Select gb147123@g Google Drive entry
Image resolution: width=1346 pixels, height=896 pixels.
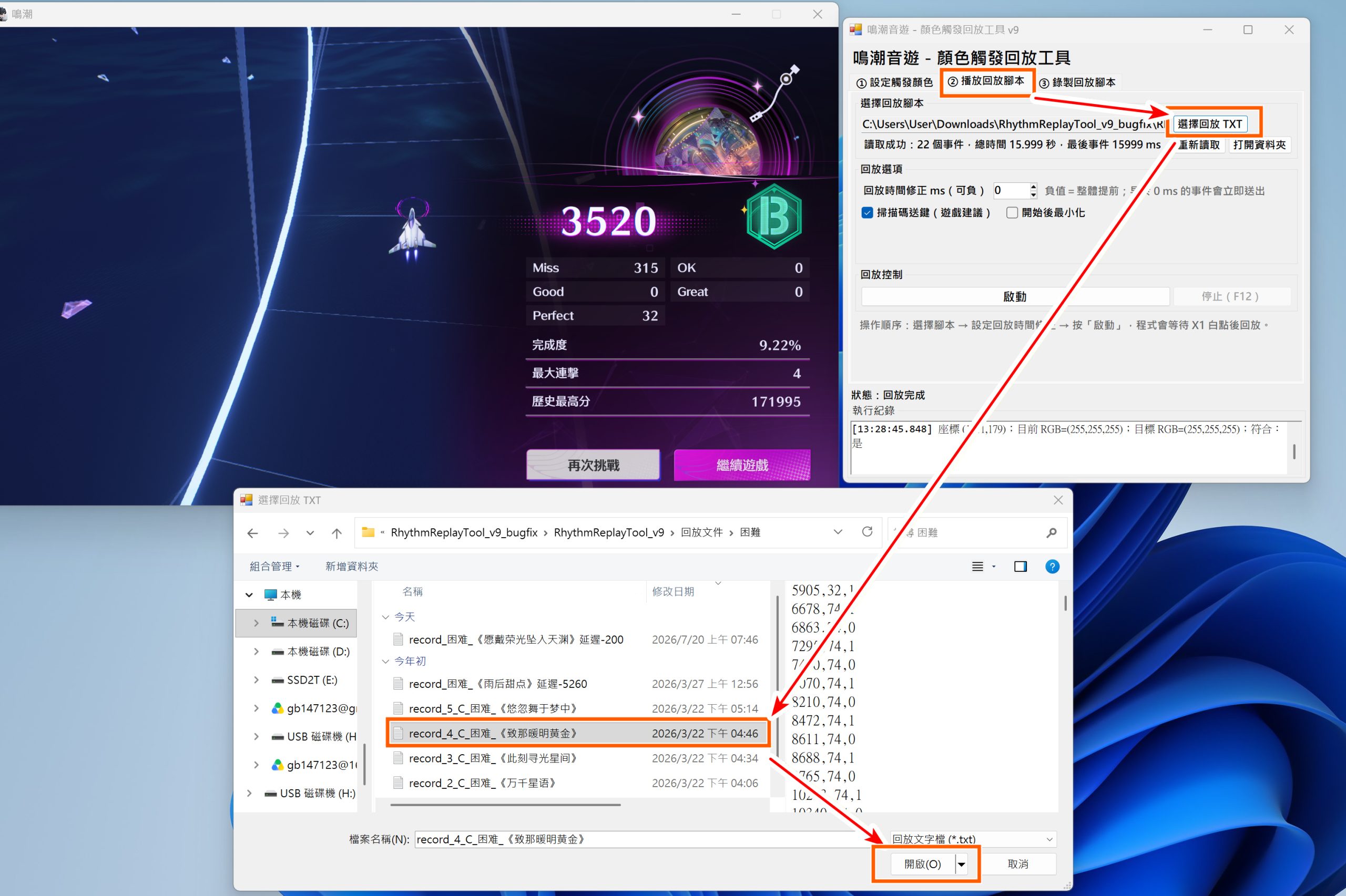coord(314,708)
